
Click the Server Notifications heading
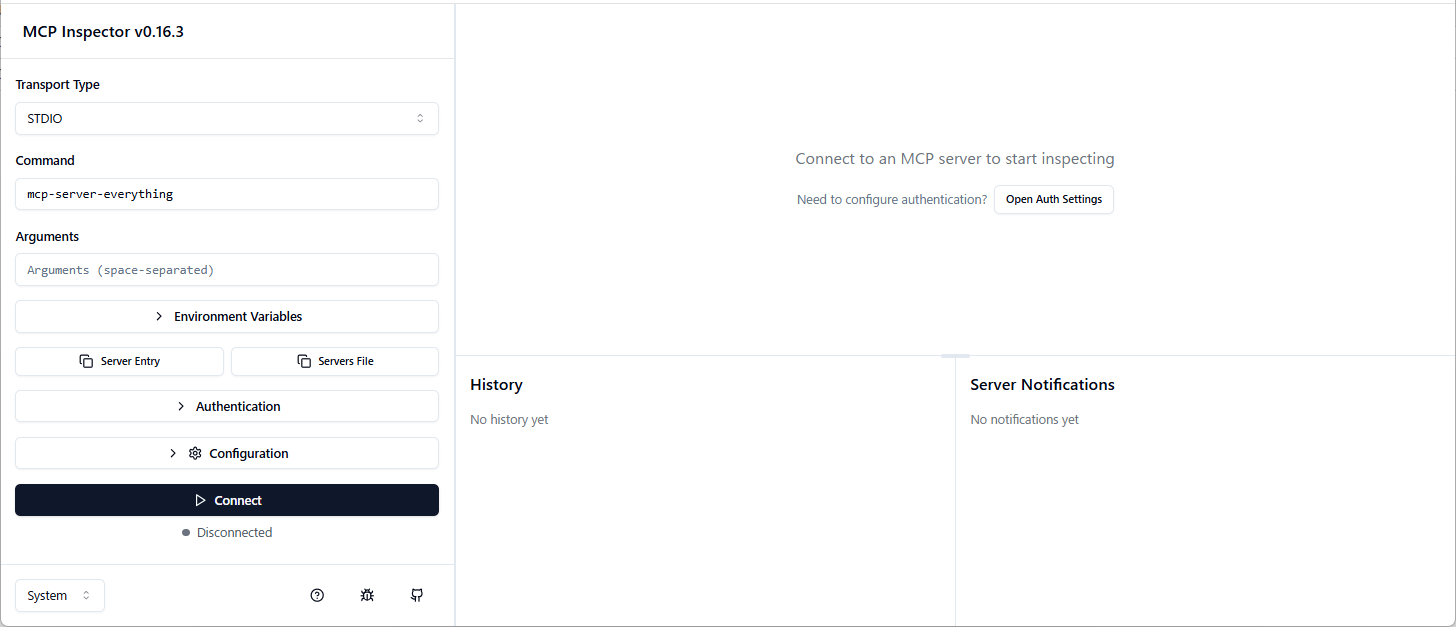pyautogui.click(x=1042, y=384)
